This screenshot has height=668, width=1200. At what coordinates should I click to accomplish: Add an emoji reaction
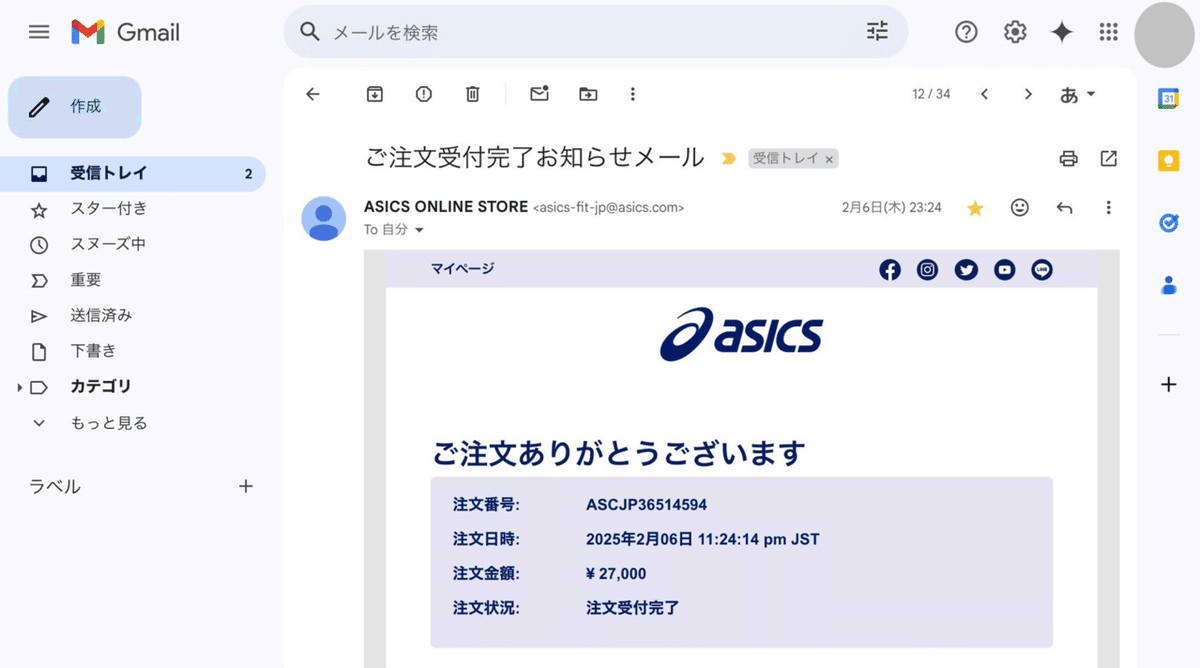click(1020, 208)
